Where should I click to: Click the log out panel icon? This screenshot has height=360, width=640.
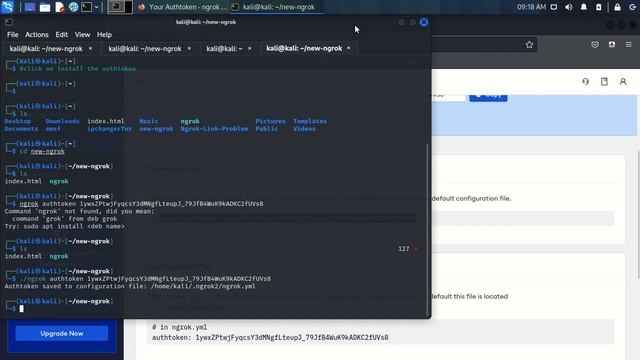coord(632,7)
